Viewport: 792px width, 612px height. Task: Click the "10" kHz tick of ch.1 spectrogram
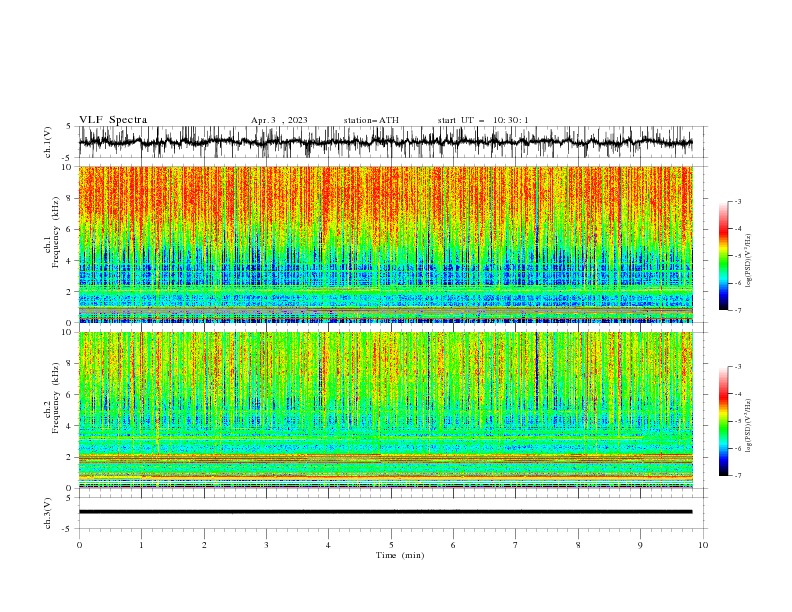pos(69,167)
